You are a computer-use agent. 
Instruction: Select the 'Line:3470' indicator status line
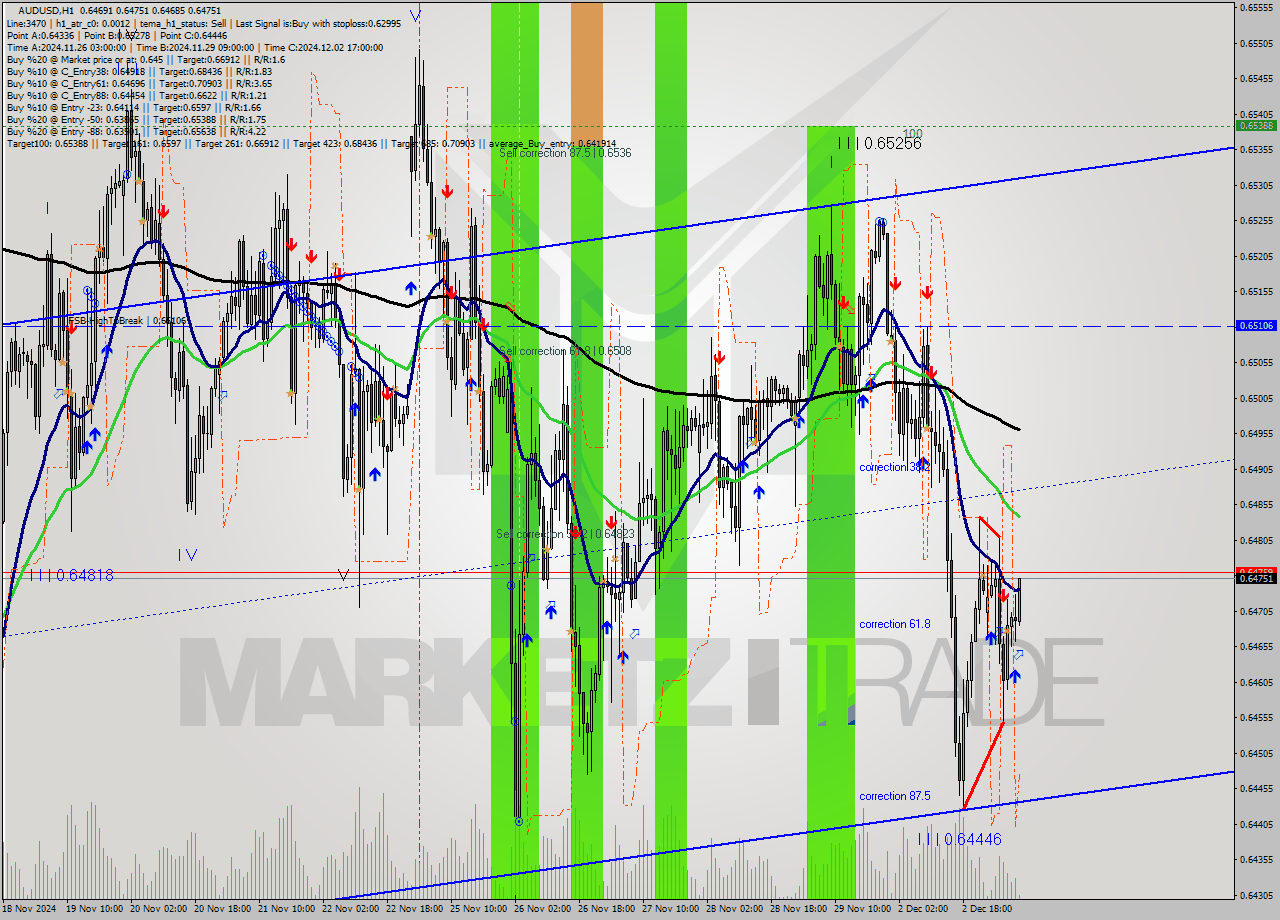point(204,22)
